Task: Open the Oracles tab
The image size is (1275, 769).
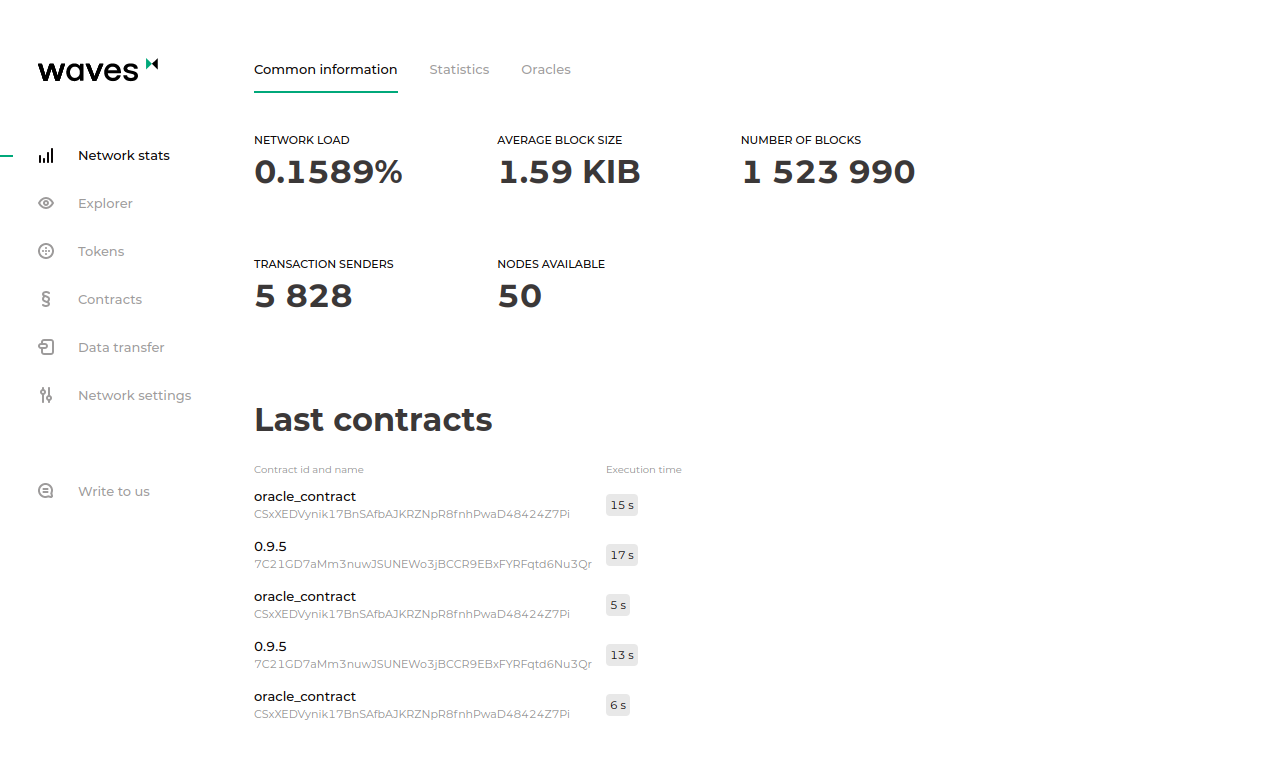Action: click(546, 70)
